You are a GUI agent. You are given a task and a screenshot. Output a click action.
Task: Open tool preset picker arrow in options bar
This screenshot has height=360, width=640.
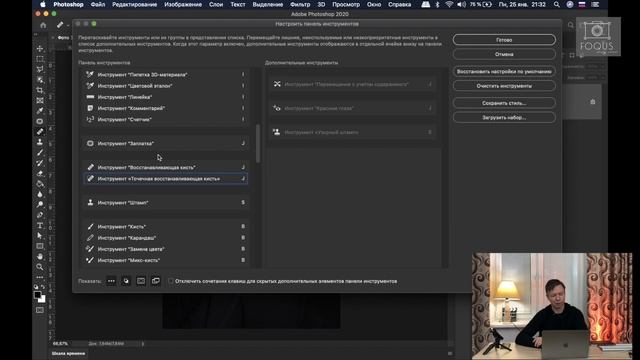tap(68, 25)
